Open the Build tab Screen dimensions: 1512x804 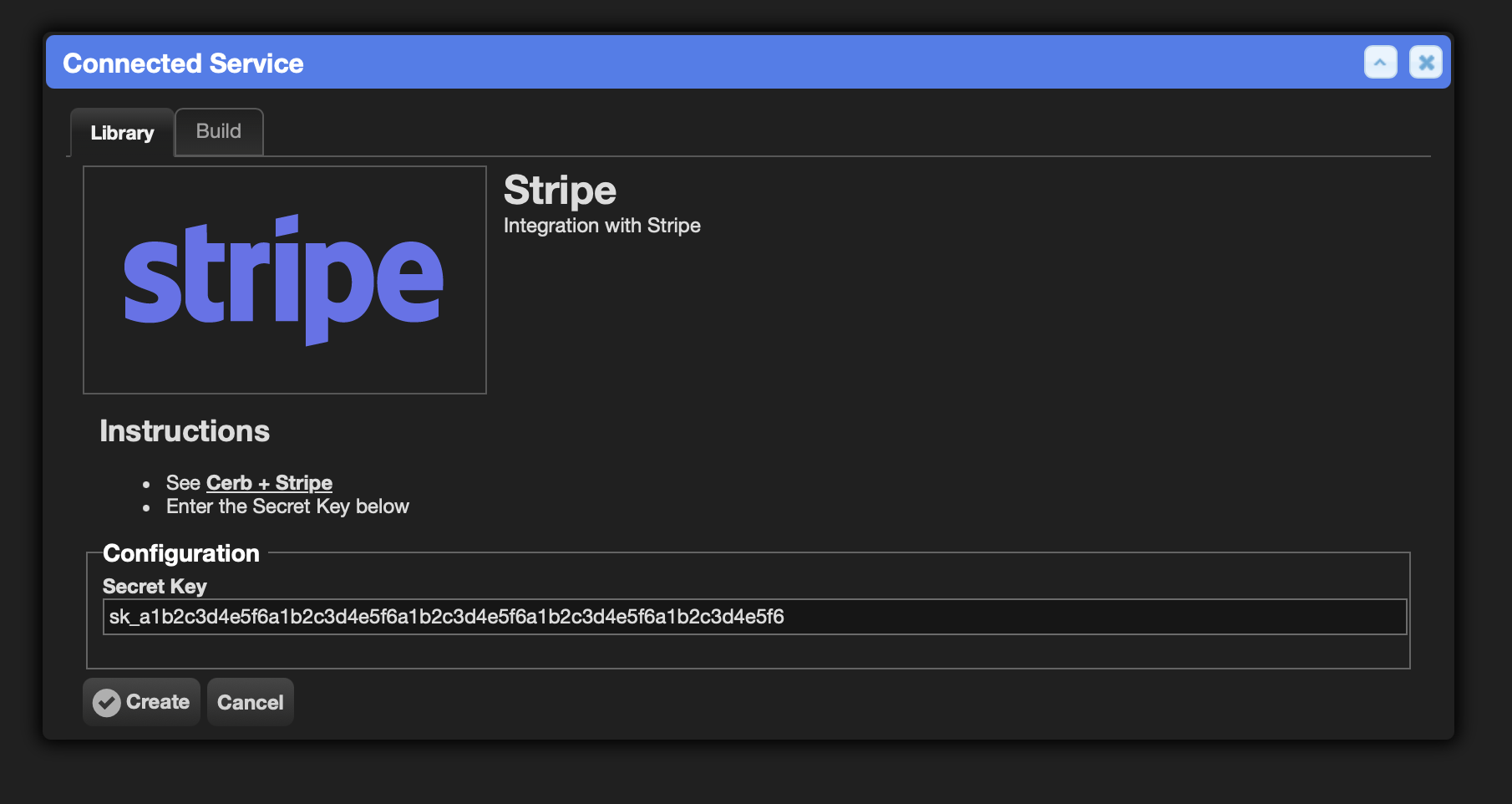tap(219, 131)
